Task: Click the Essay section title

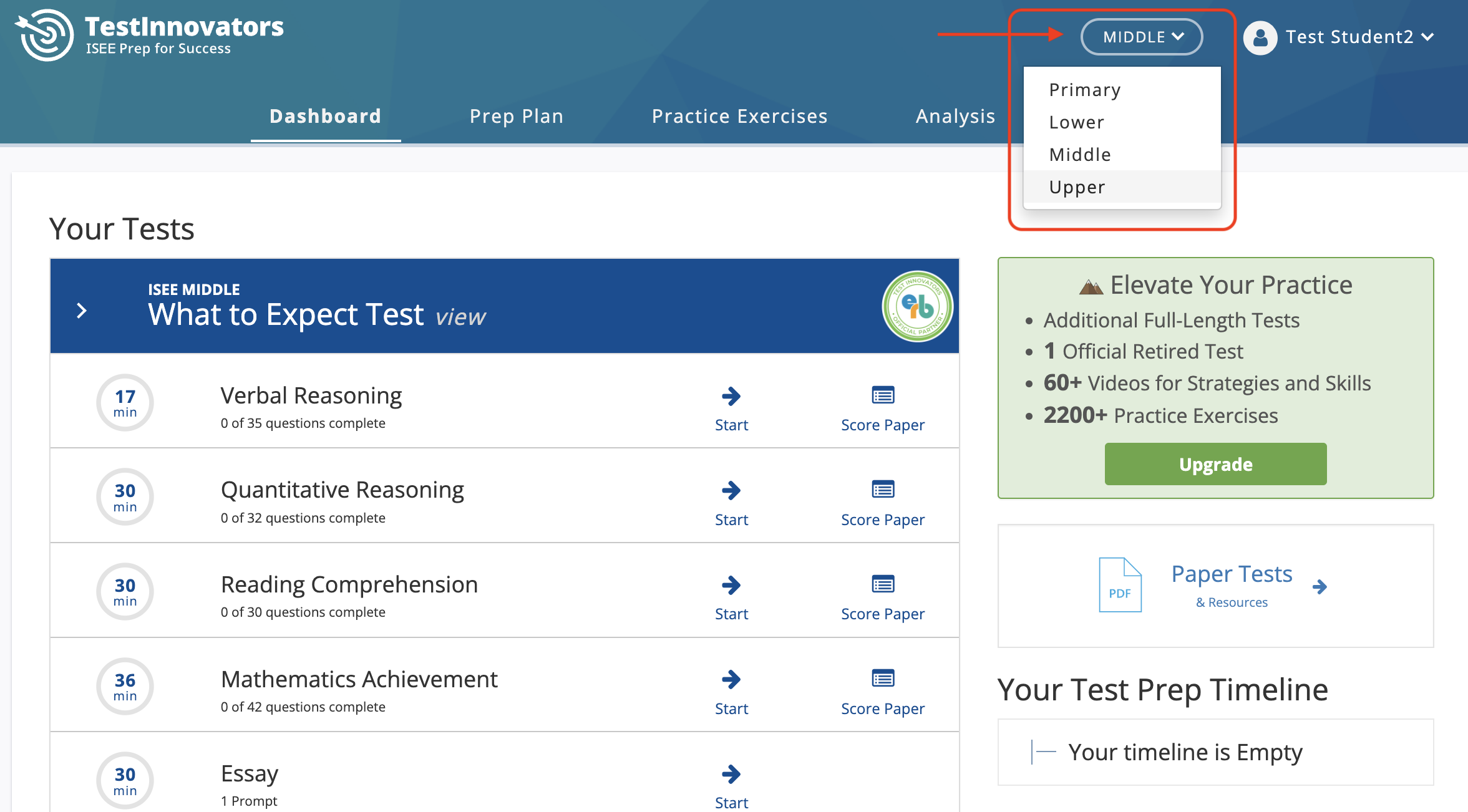Action: 250,774
